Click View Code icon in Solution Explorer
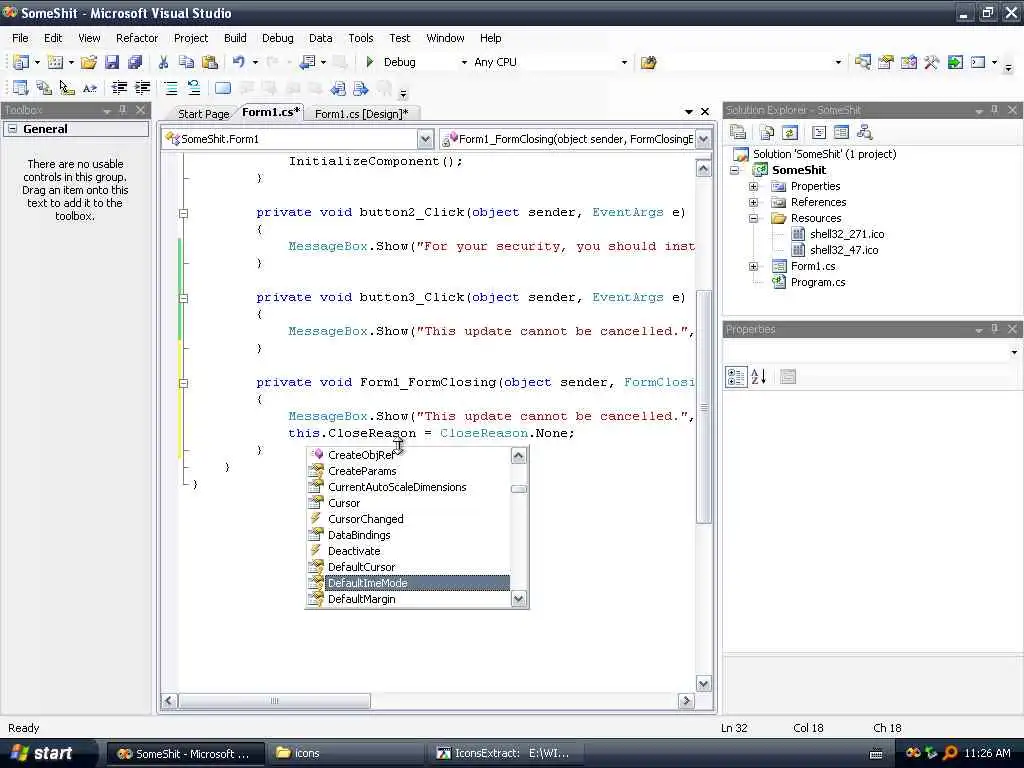The height and width of the screenshot is (768, 1024). [x=818, y=133]
